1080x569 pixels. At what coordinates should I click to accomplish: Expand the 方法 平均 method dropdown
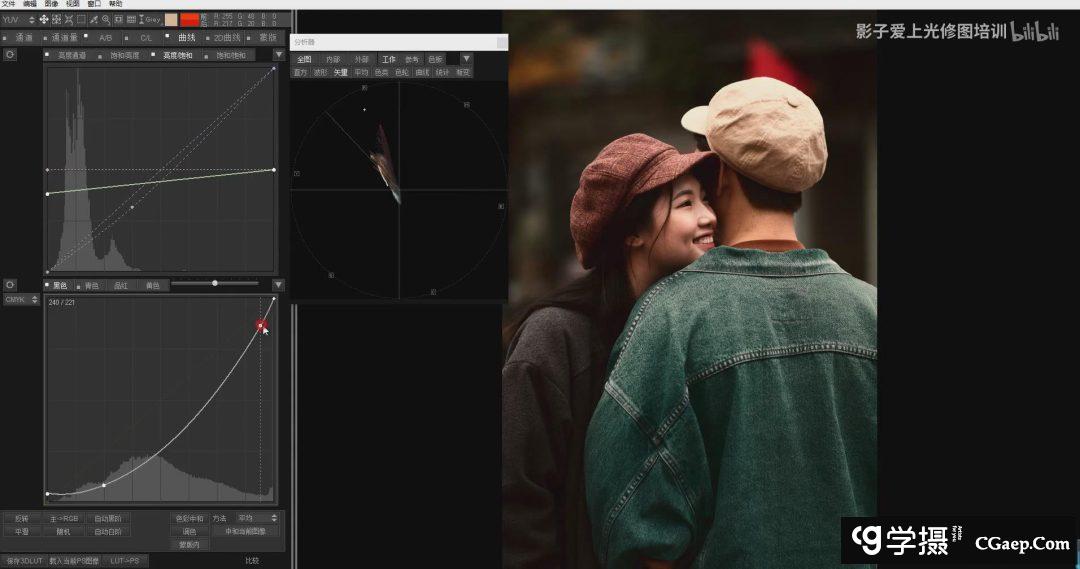[x=257, y=518]
